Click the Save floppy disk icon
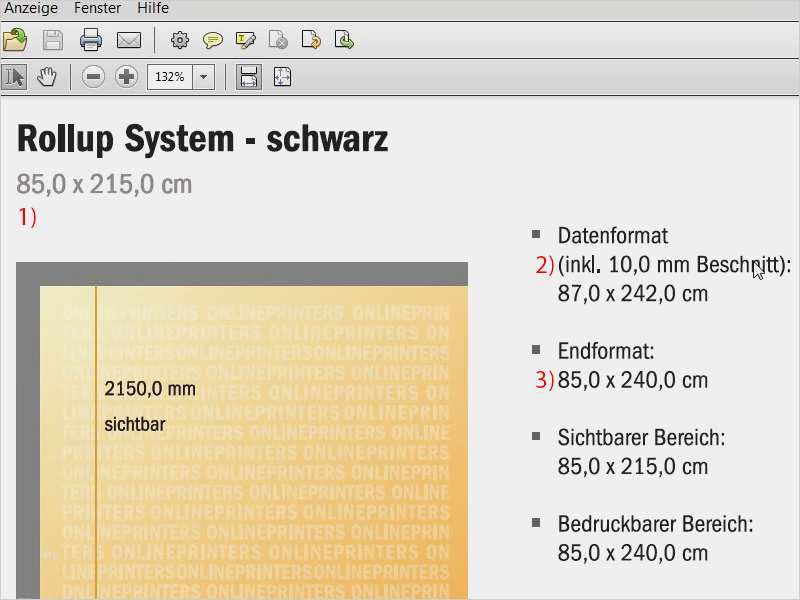Screen dimensions: 800x600 point(53,40)
